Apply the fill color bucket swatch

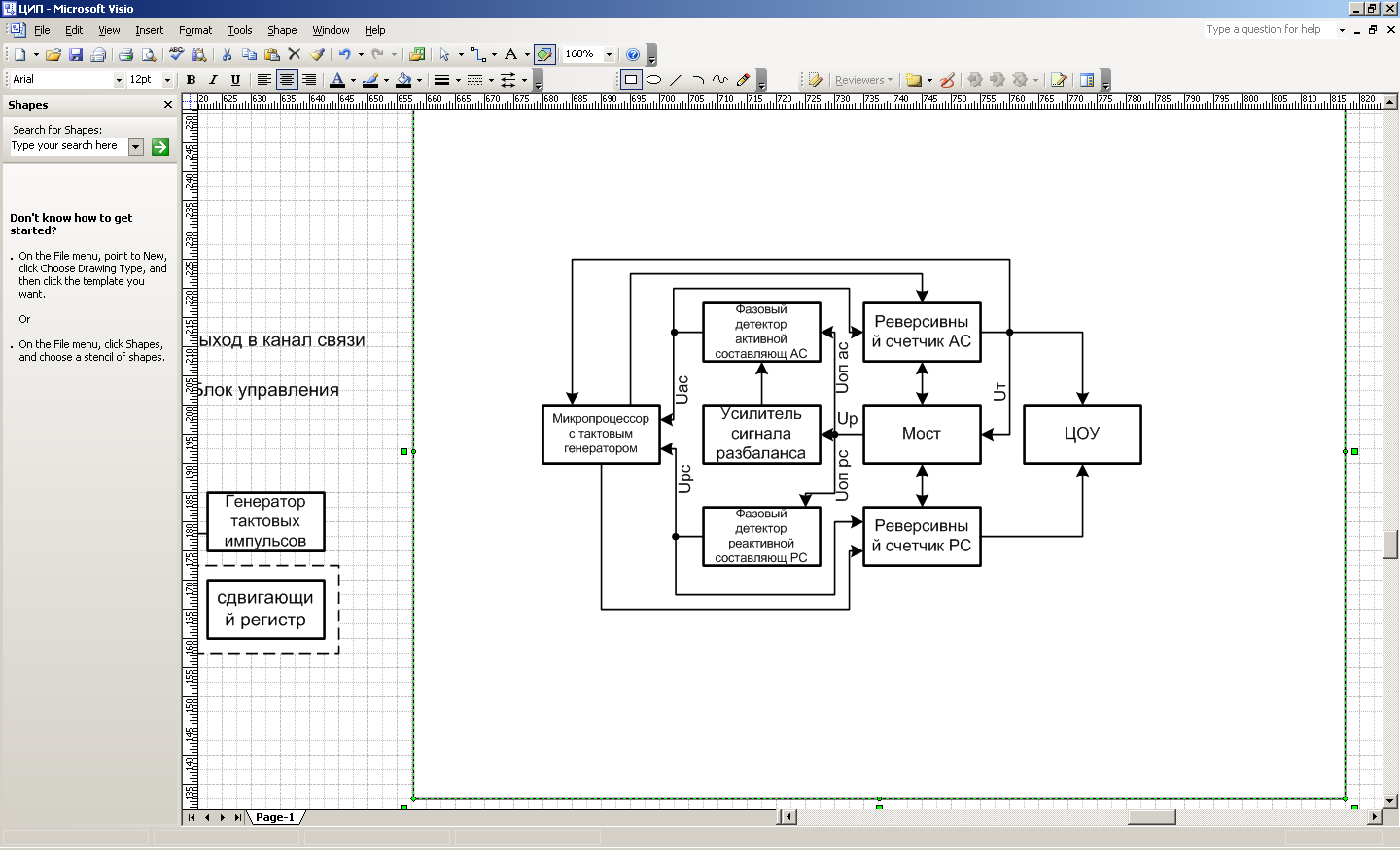[403, 80]
